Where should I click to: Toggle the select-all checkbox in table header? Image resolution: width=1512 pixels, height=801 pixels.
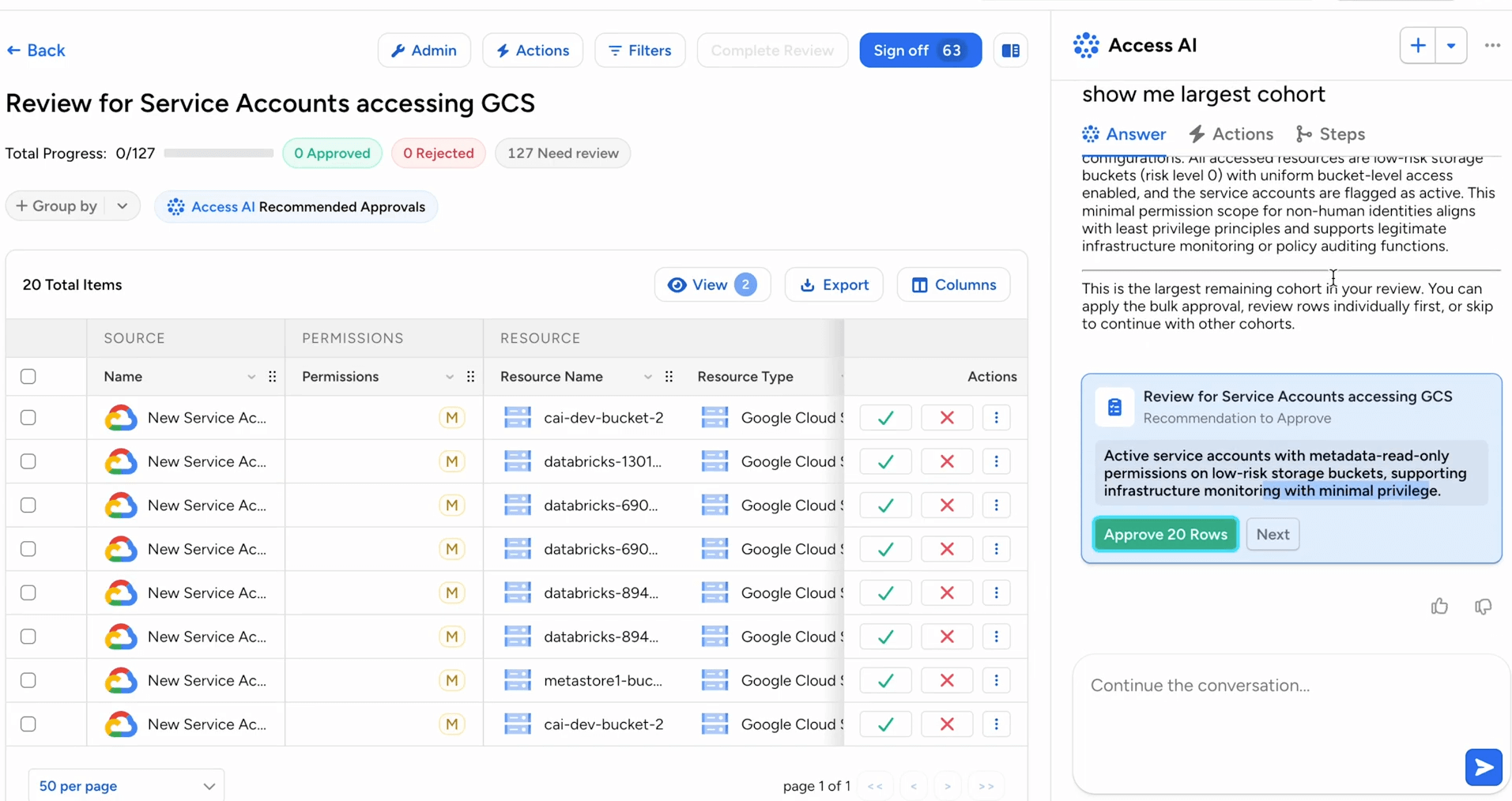[28, 377]
